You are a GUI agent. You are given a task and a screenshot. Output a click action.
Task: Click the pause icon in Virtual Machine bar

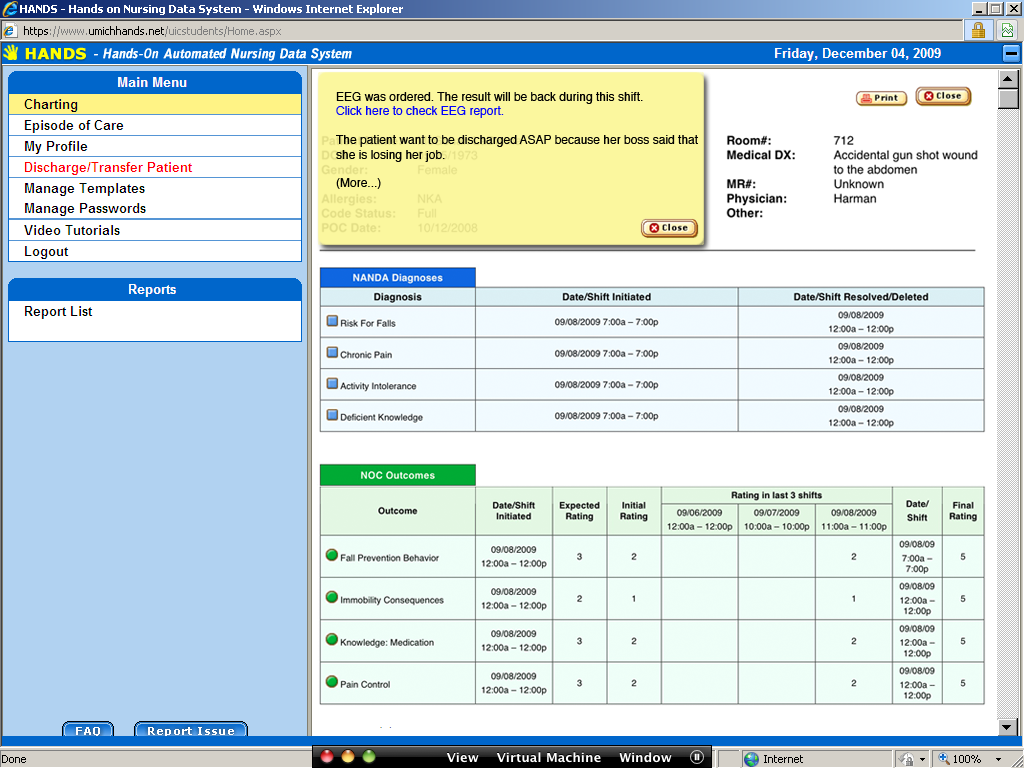tap(697, 757)
